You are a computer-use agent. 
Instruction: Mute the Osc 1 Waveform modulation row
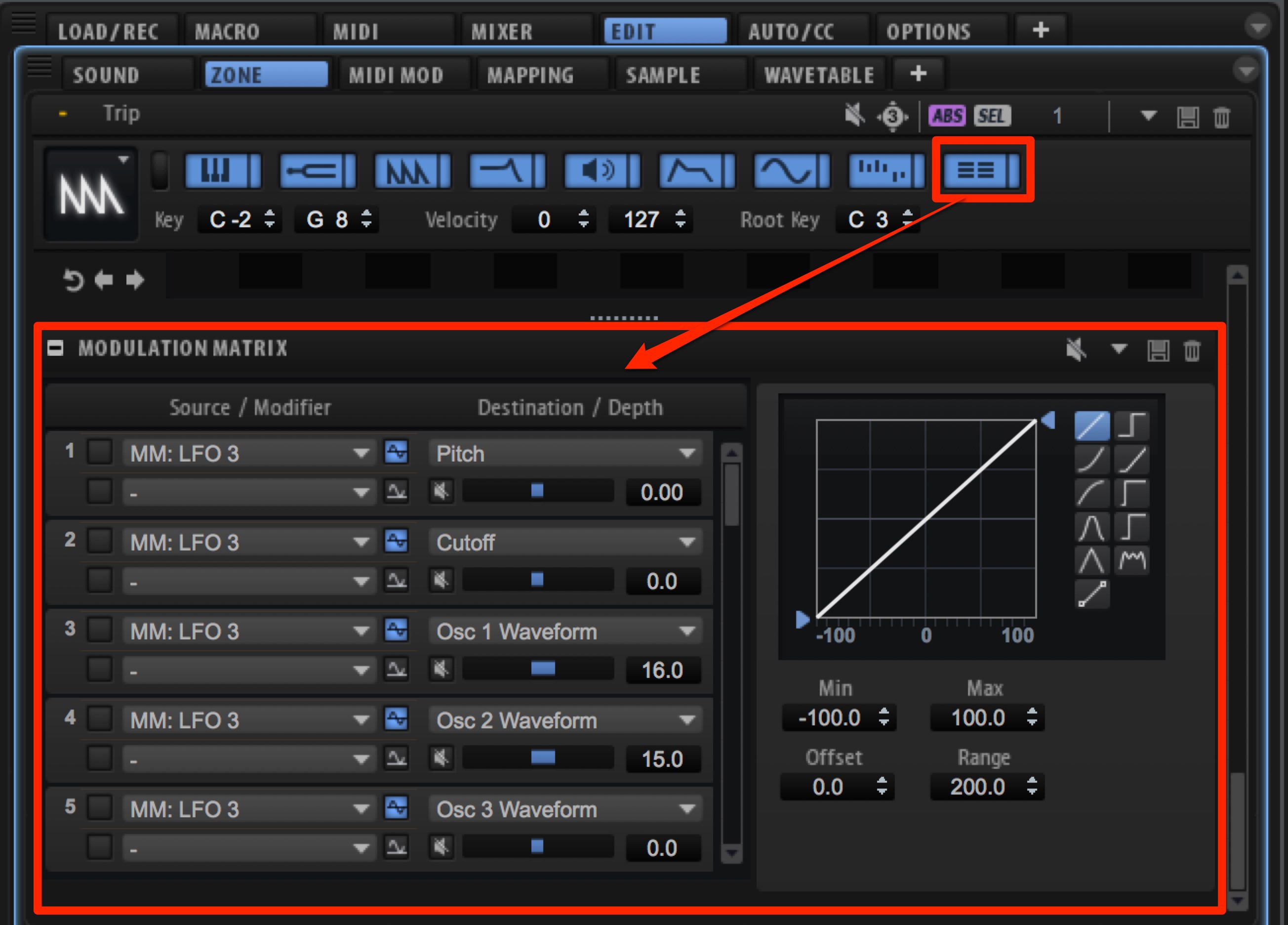441,670
